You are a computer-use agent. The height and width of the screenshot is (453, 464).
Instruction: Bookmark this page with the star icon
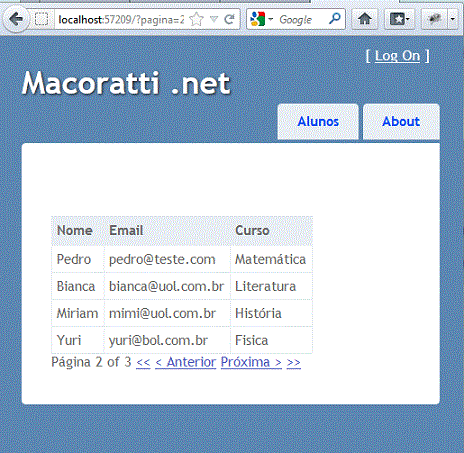click(x=196, y=19)
